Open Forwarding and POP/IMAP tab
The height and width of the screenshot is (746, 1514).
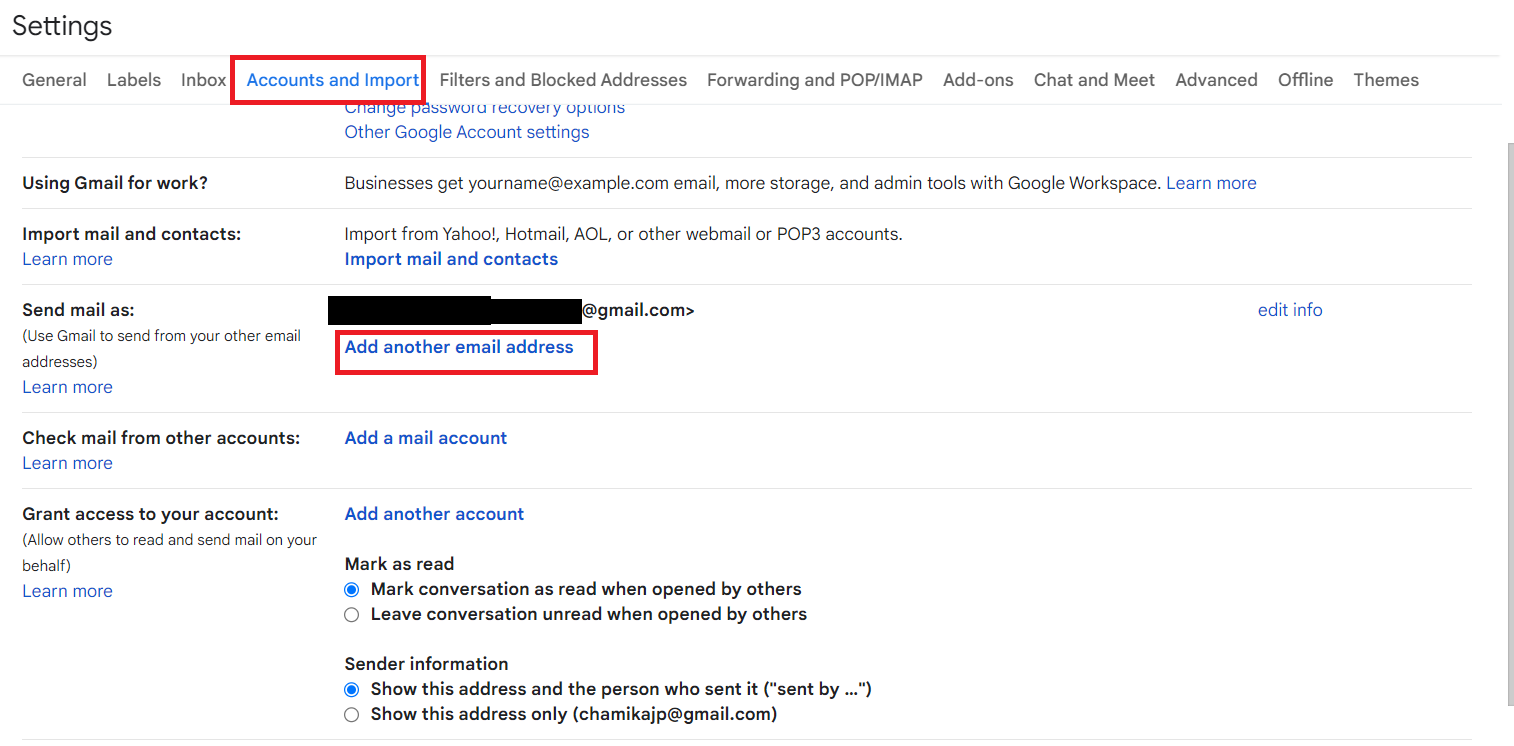coord(815,80)
